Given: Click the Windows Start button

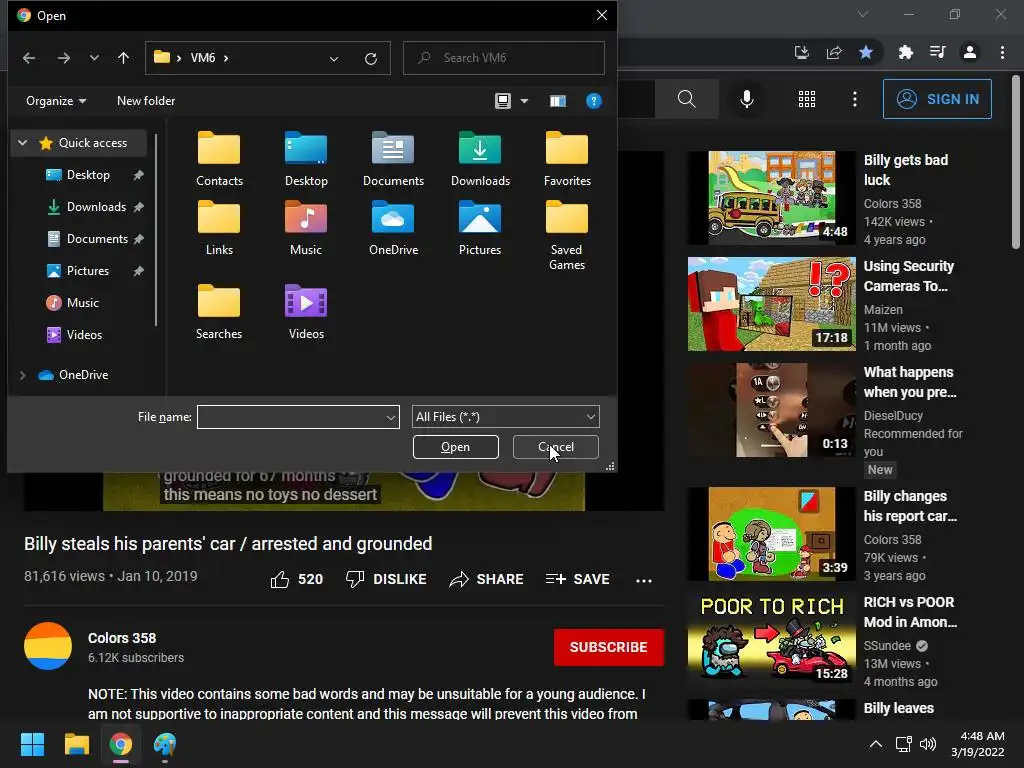Looking at the screenshot, I should pyautogui.click(x=32, y=744).
